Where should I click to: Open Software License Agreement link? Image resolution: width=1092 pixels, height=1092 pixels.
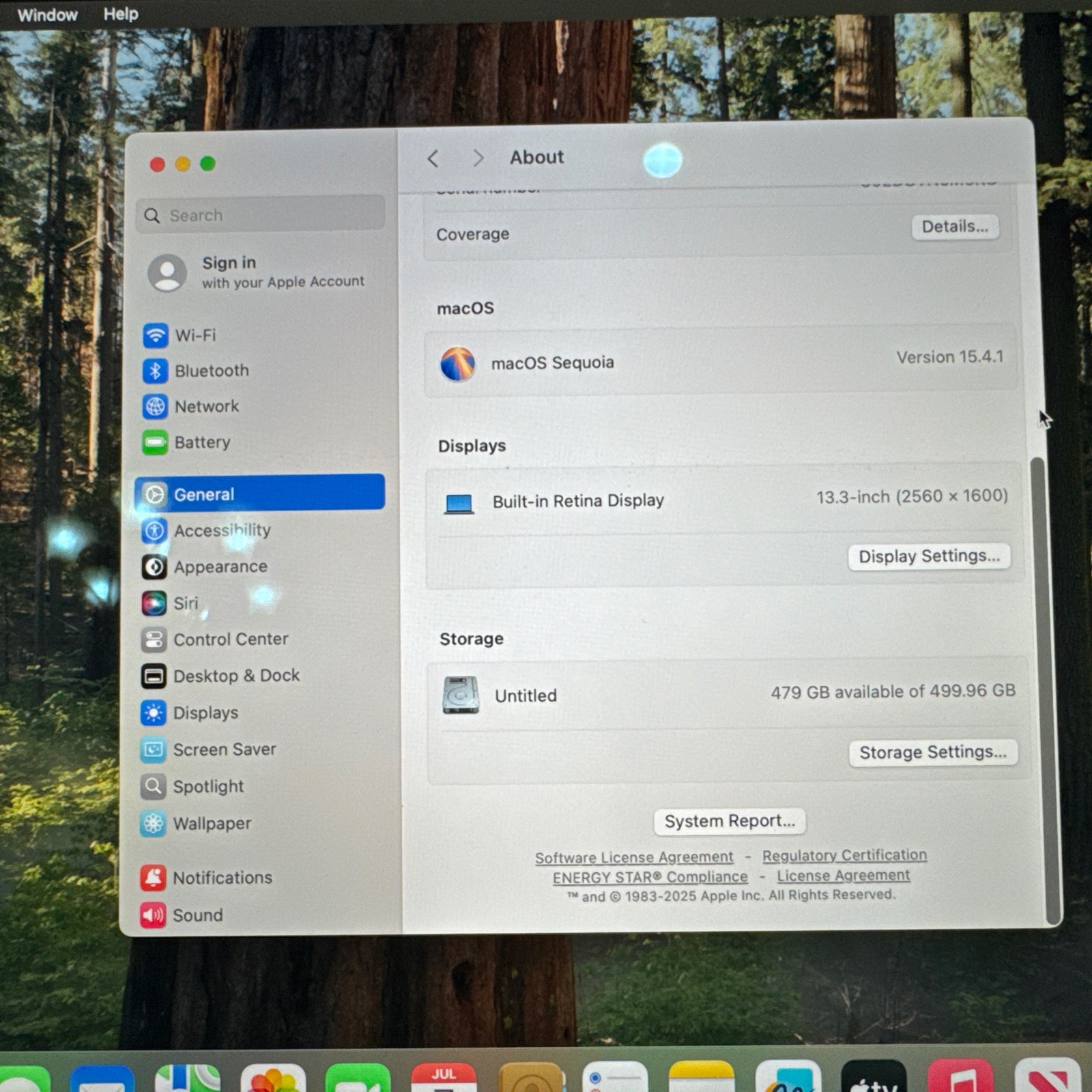pos(634,857)
